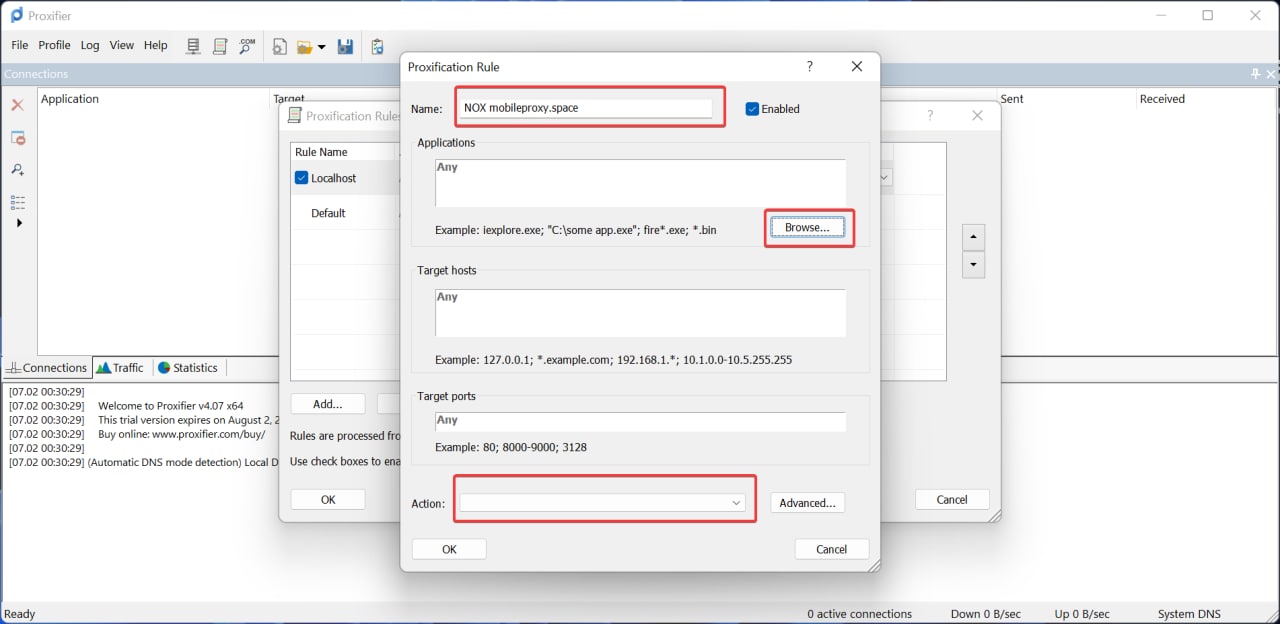Viewport: 1280px width, 624px height.
Task: Open the File menu
Action: (x=20, y=45)
